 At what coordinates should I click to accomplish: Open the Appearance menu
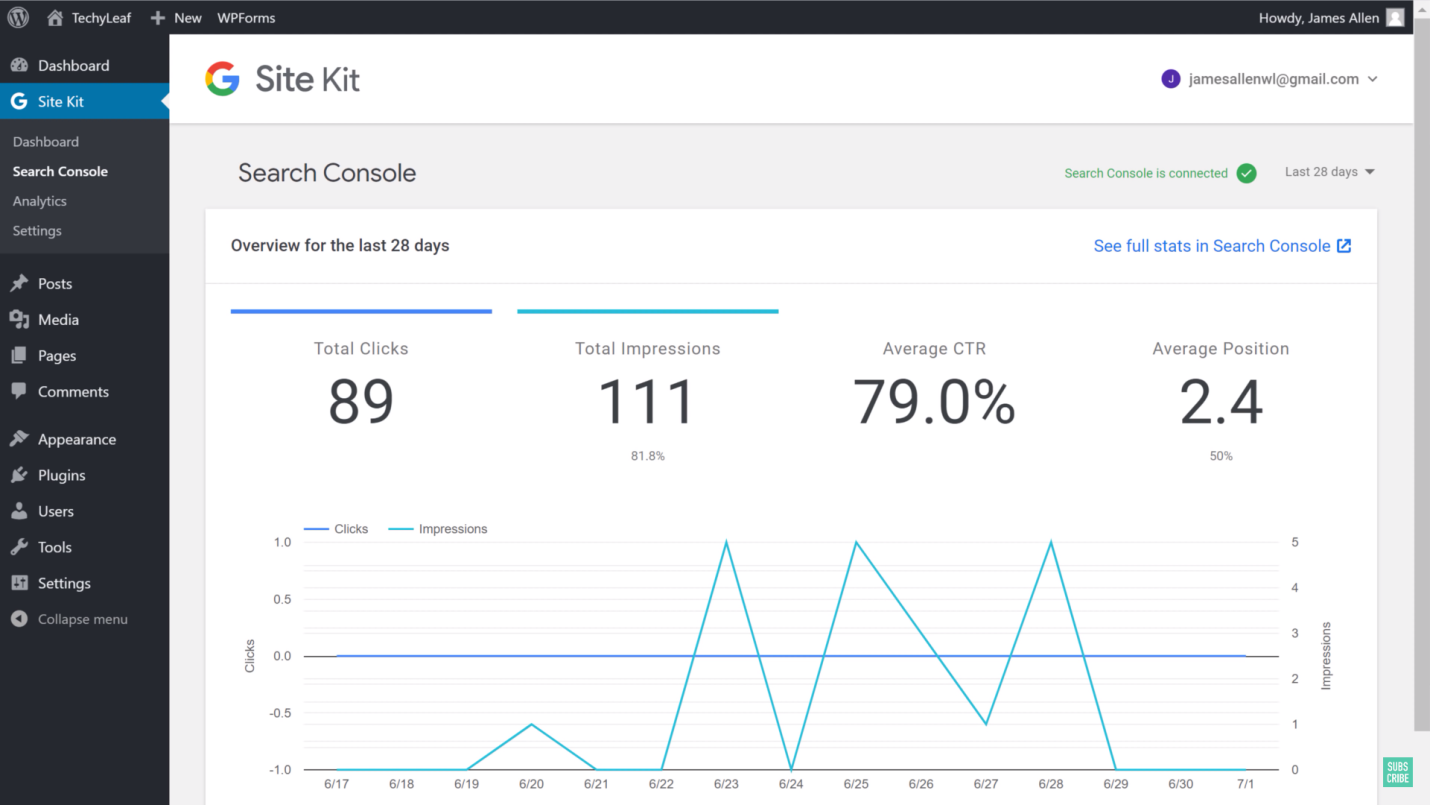pyautogui.click(x=85, y=439)
